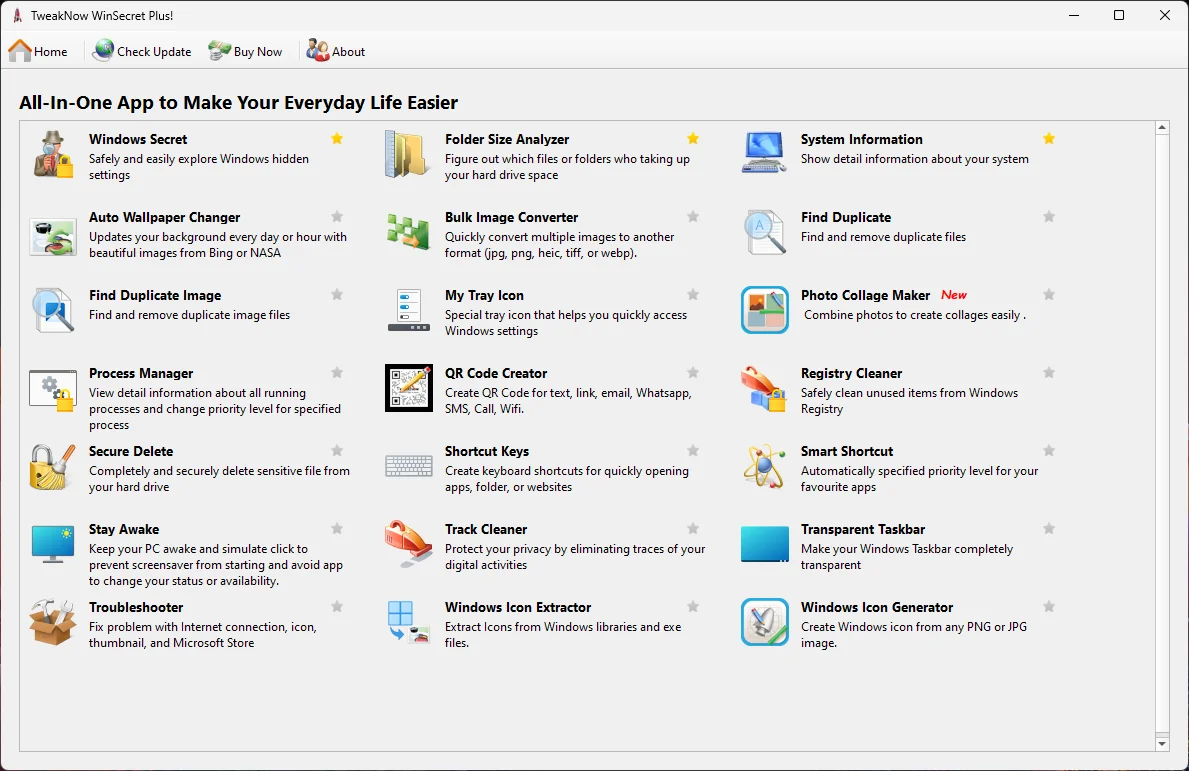Click the Buy Now button
The image size is (1189, 771).
point(246,51)
